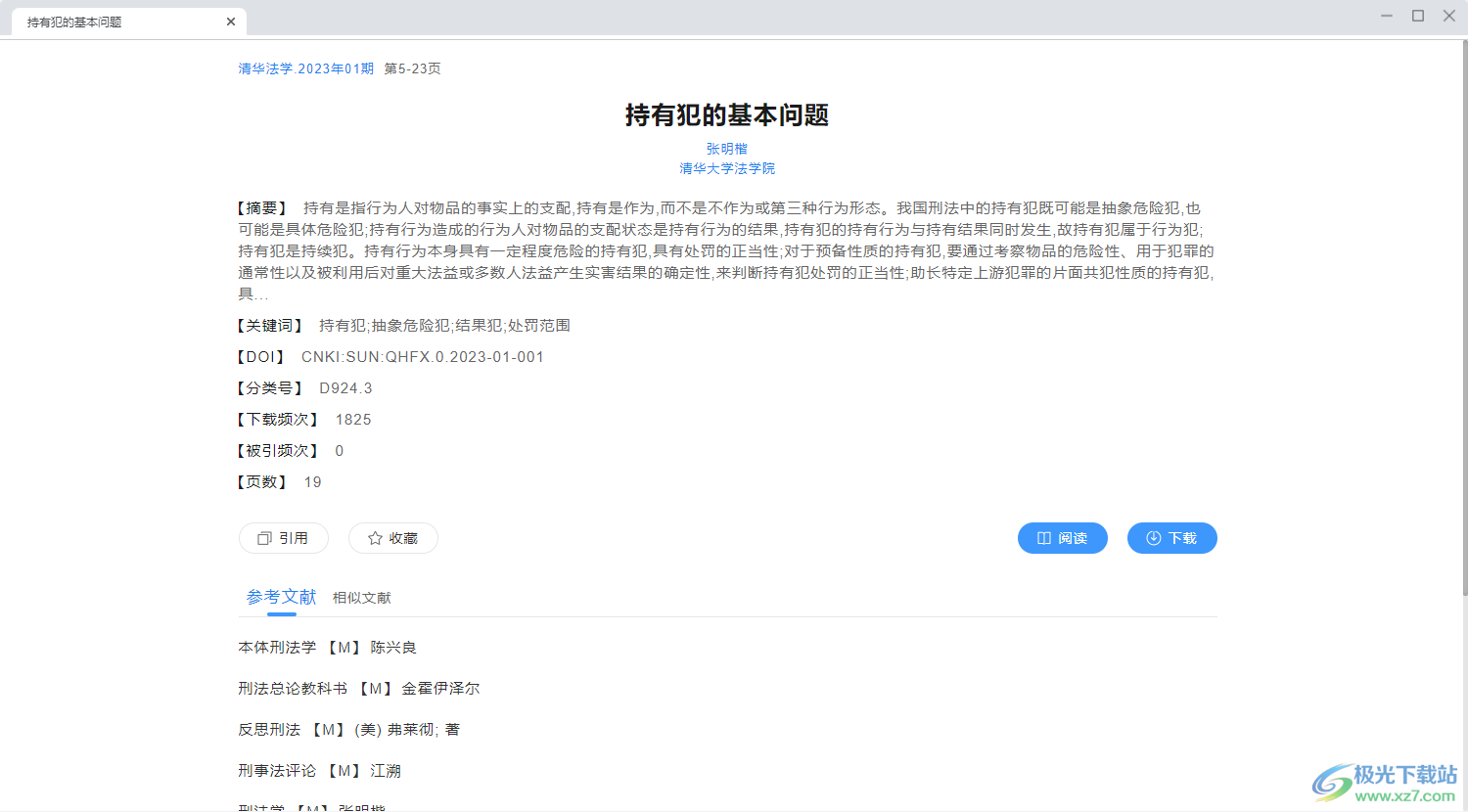The width and height of the screenshot is (1468, 812).
Task: Select the 参考文献 tab
Action: (281, 596)
